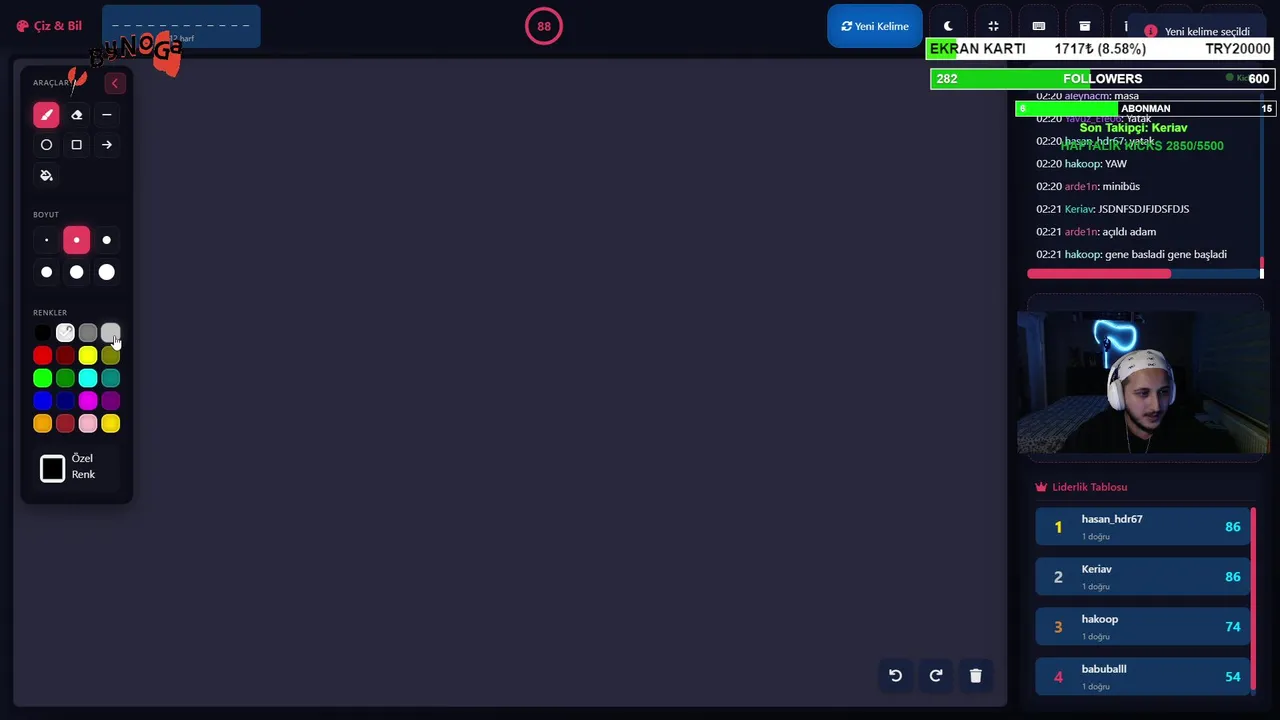Open the keyboard icon button

coord(1038,26)
